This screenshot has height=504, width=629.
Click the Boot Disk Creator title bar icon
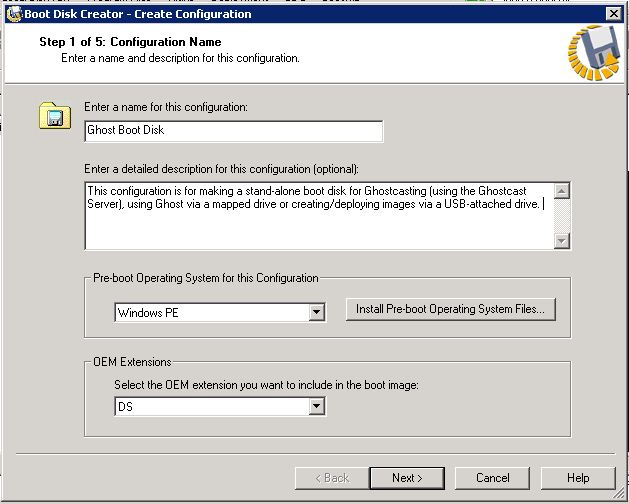point(14,14)
